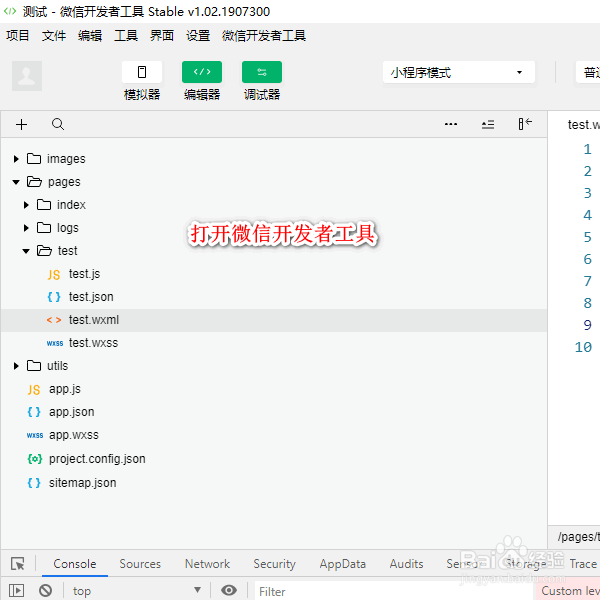Collapse the test folder arrow
The width and height of the screenshot is (600, 600).
coord(26,251)
